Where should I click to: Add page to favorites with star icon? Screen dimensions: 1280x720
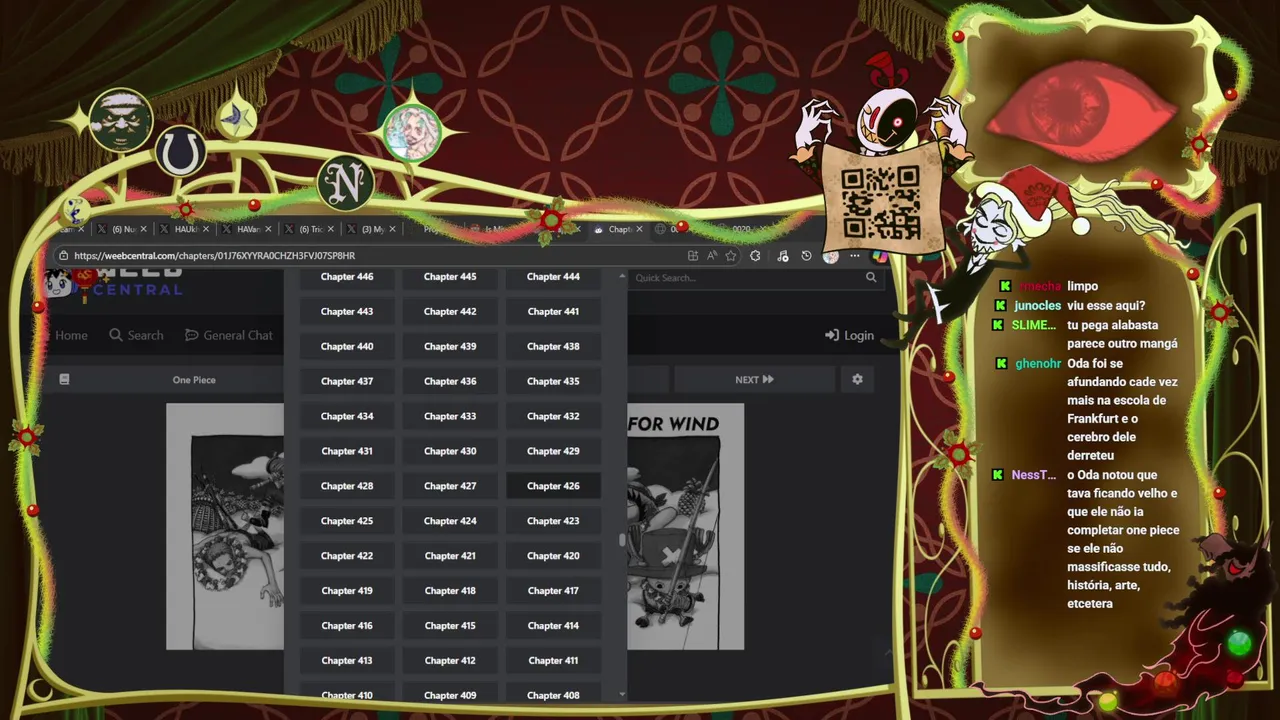click(x=731, y=256)
